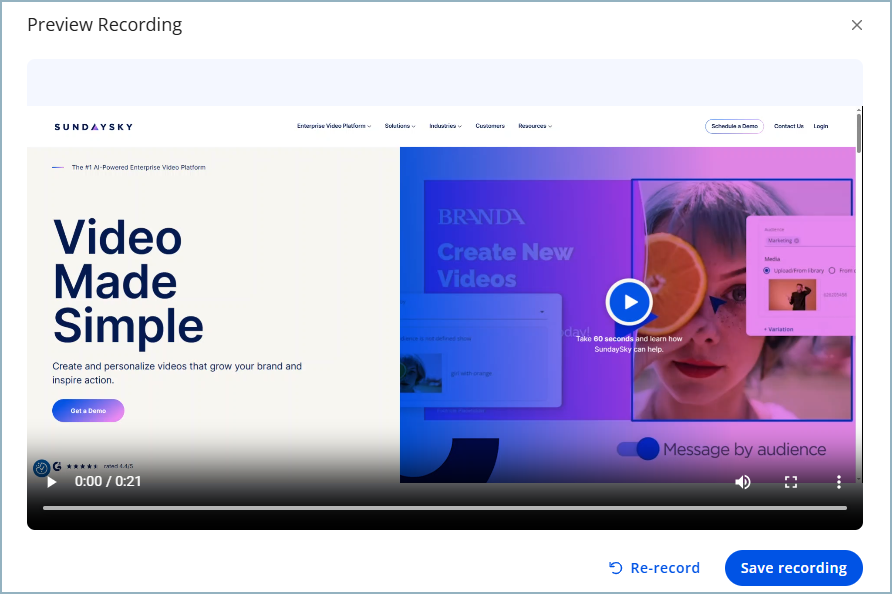Seek on the video progress bar
The width and height of the screenshot is (892, 594).
[x=445, y=508]
